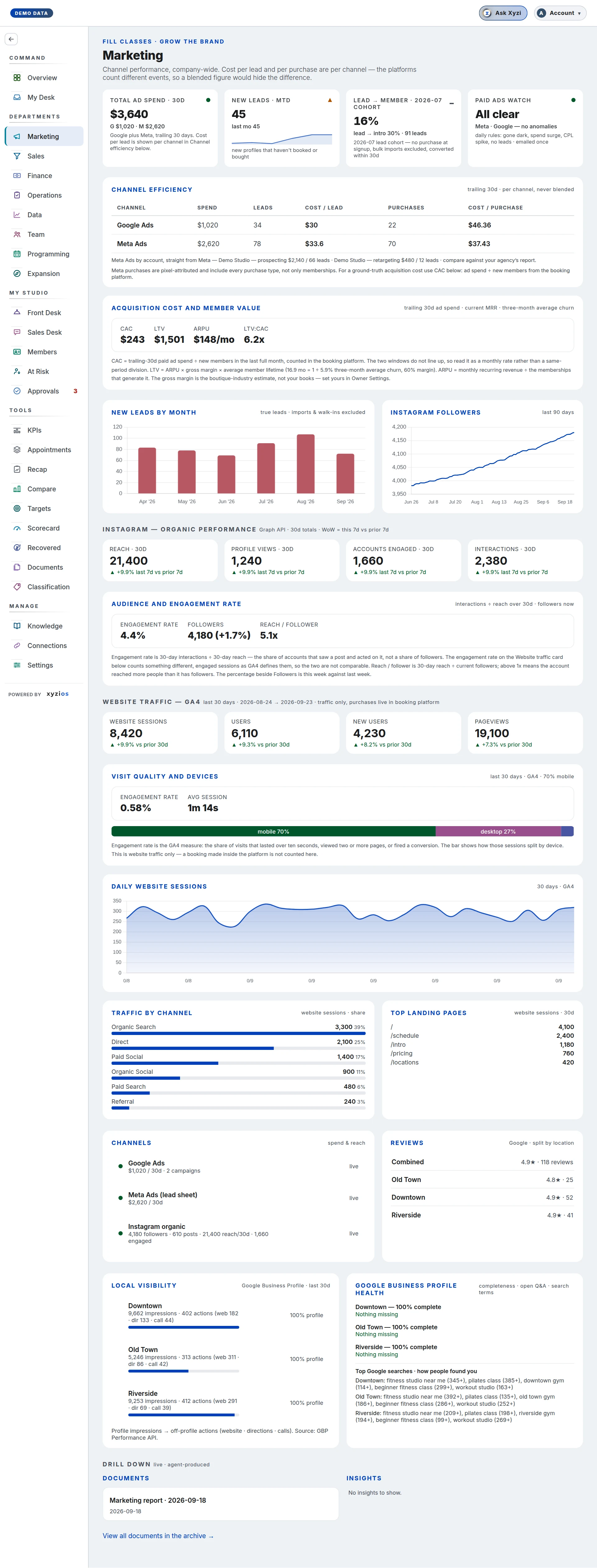Click the KPIs icon in Tools

(17, 430)
